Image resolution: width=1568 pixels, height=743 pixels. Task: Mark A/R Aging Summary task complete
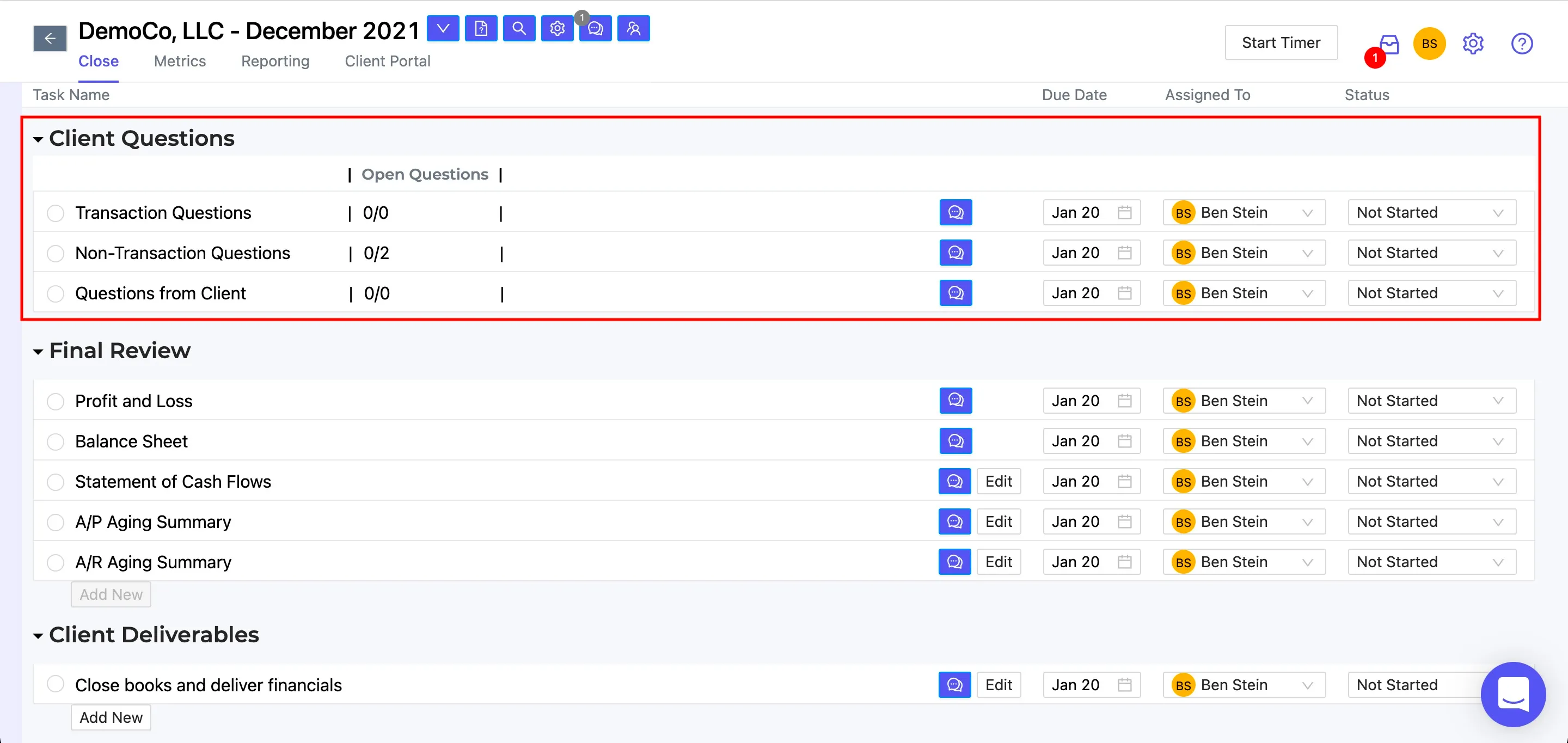pyautogui.click(x=56, y=562)
